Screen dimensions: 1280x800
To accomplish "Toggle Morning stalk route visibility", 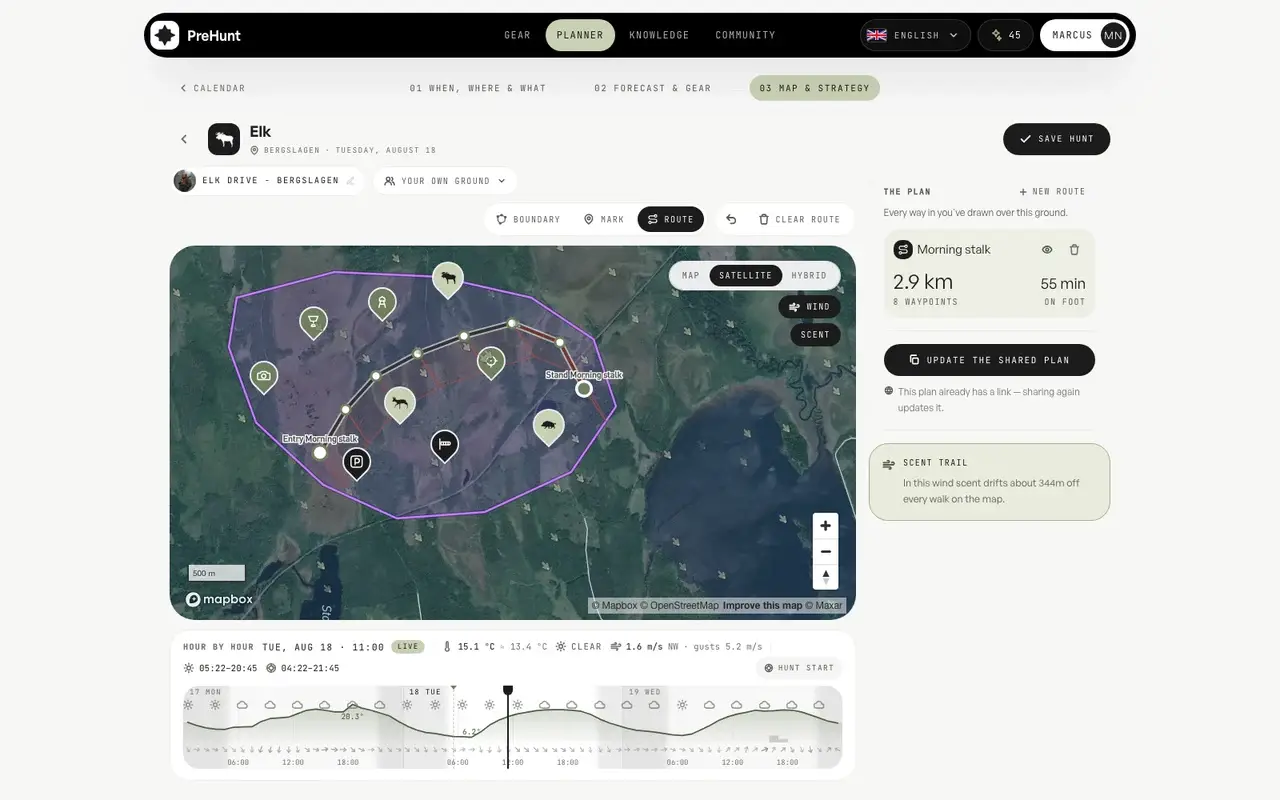I will click(x=1047, y=250).
